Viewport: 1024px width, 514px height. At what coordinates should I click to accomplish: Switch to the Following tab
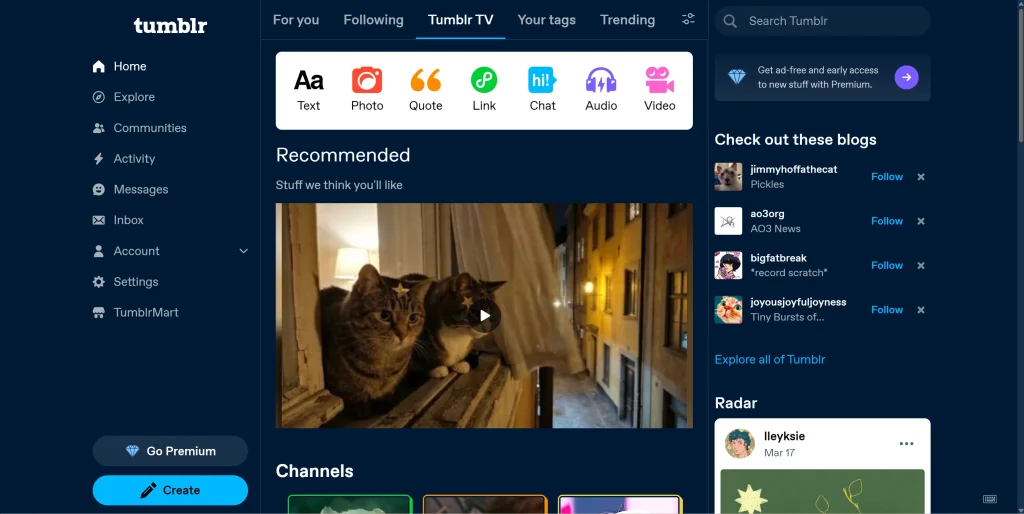(373, 20)
